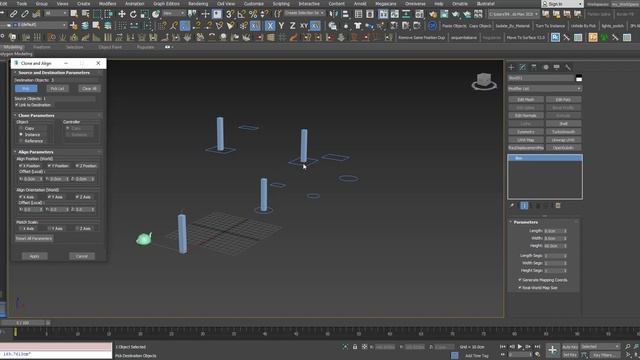The image size is (640, 360).
Task: Open the project path dropdown
Action: 513,14
